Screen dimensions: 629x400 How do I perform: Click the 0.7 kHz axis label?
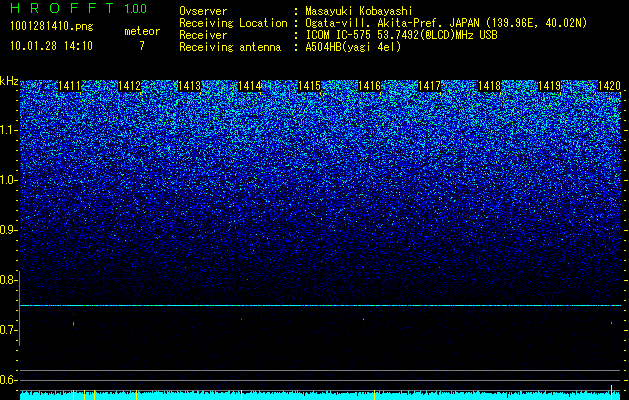point(9,330)
